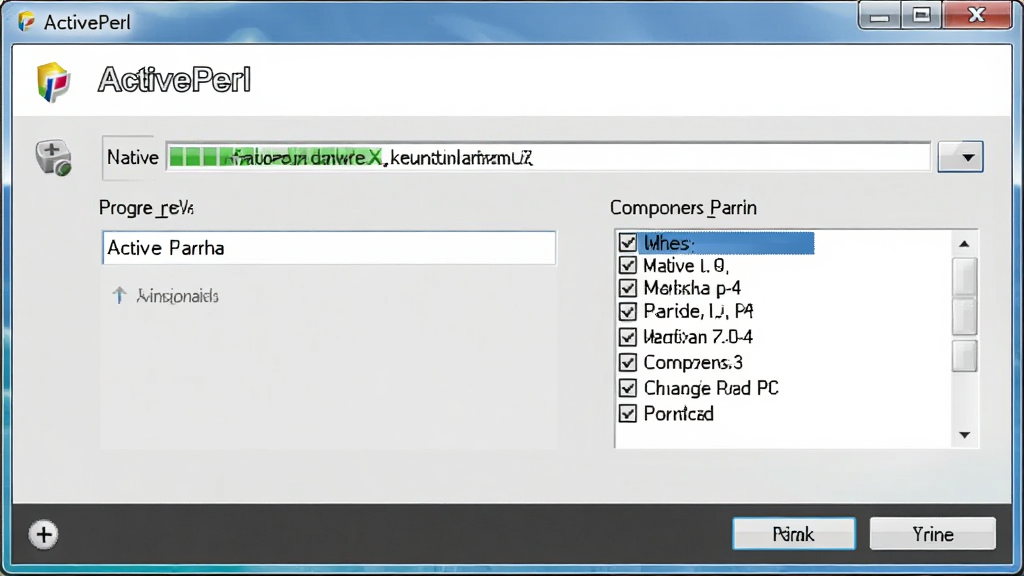Open the Native field dropdown arrow
This screenshot has width=1024, height=576.
coord(961,157)
